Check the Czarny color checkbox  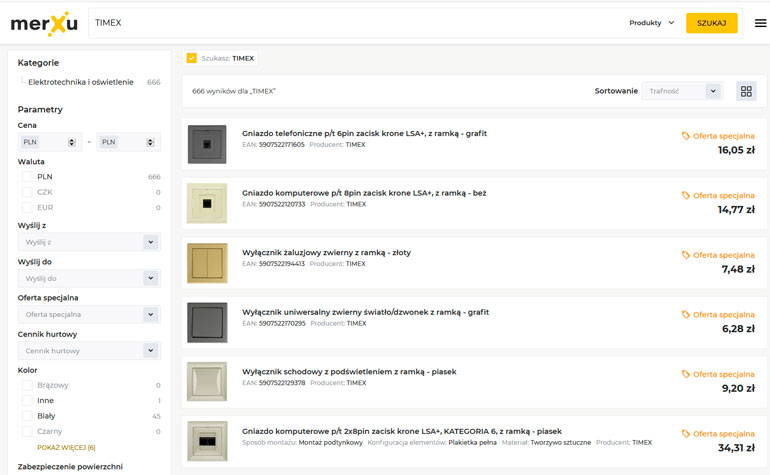pos(28,431)
